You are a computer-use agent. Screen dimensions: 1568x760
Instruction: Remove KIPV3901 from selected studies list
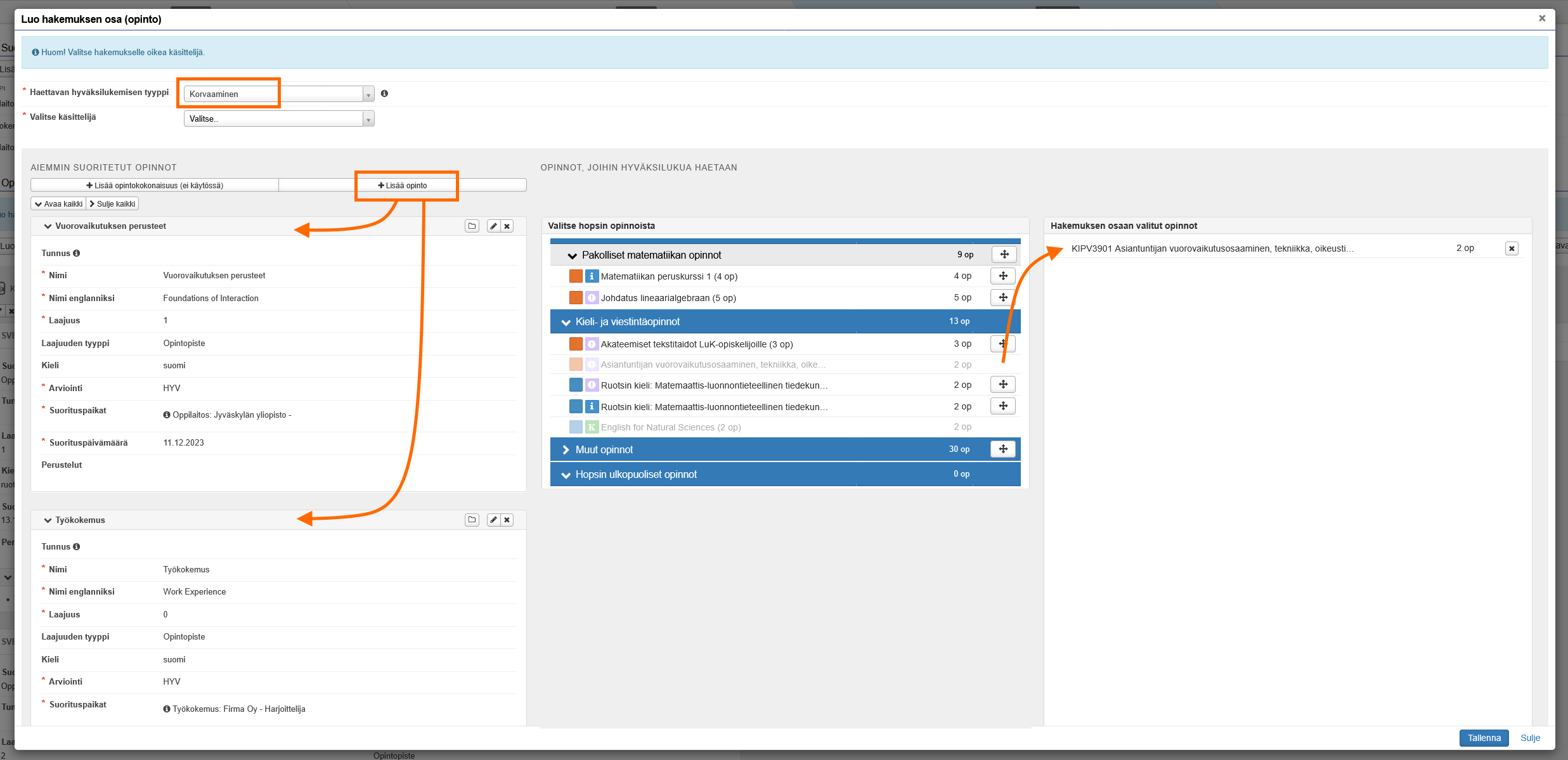[x=1512, y=248]
